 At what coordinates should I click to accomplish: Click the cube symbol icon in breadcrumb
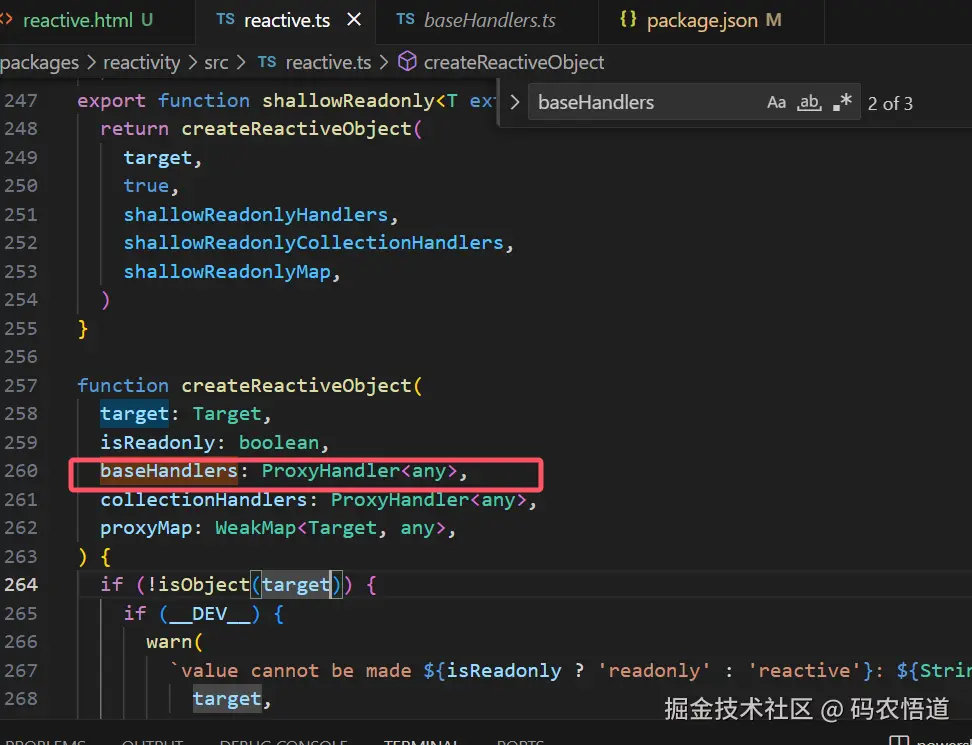click(x=407, y=62)
